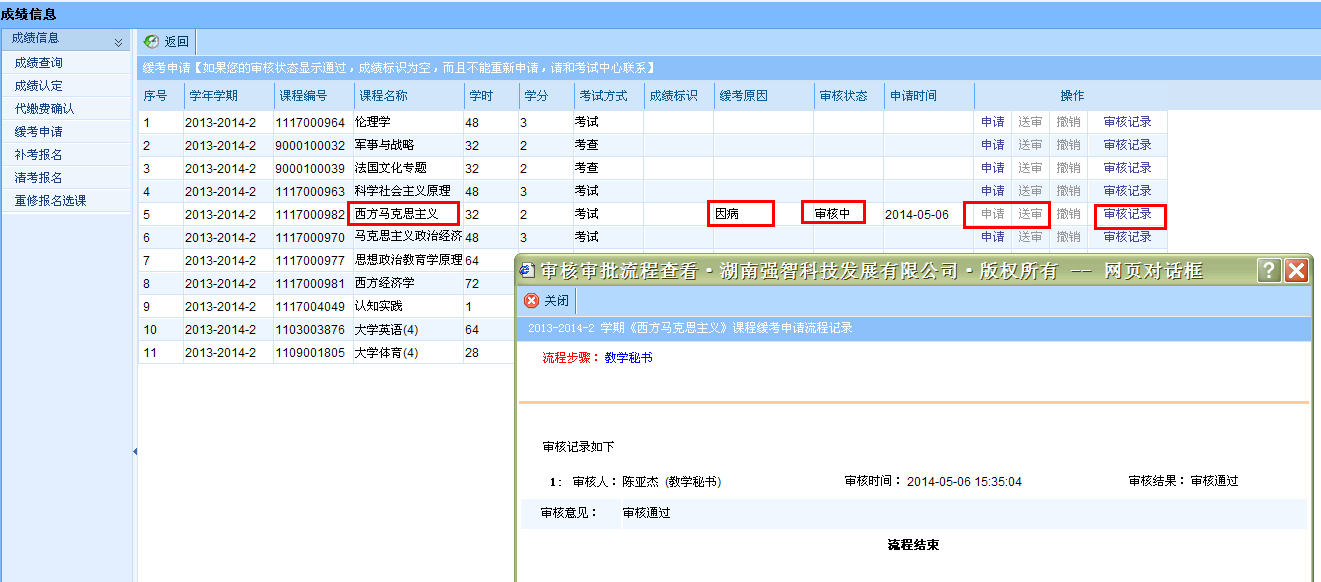Open the 缓考申请 sidebar item
This screenshot has width=1321, height=582.
38,132
